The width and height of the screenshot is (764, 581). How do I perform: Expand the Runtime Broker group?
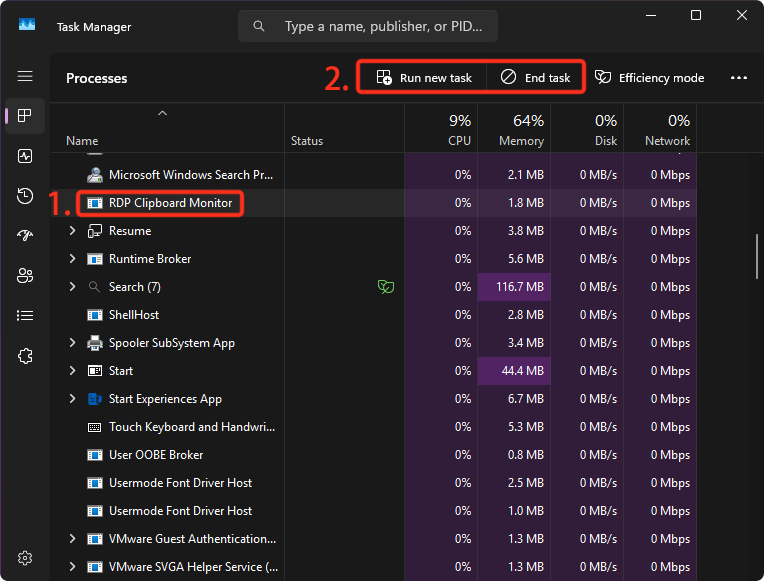point(72,259)
